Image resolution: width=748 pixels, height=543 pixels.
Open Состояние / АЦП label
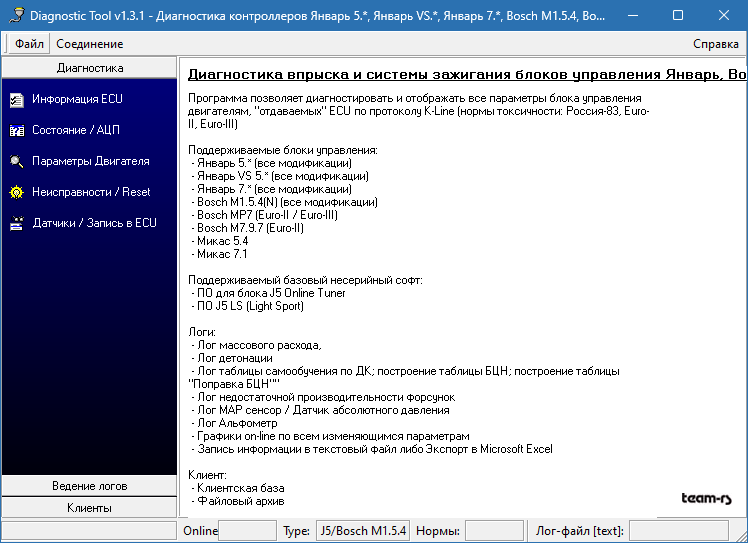click(76, 130)
